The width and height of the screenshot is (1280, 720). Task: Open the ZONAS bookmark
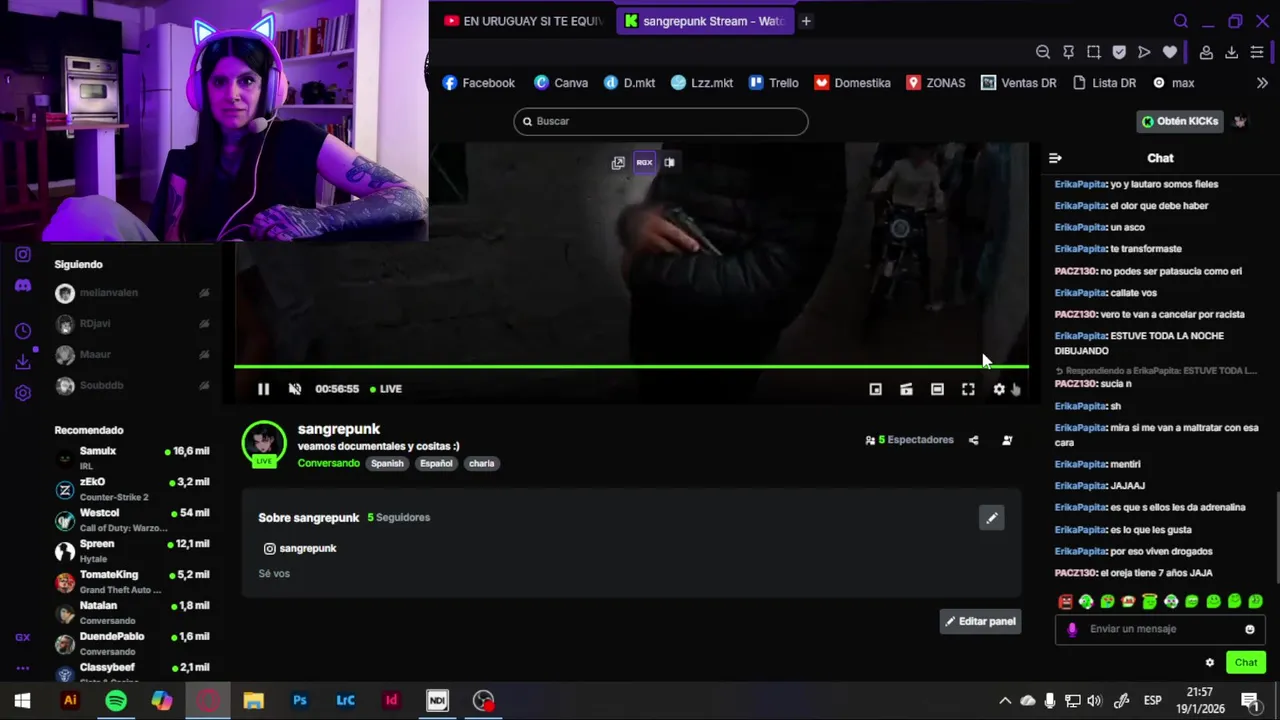935,83
